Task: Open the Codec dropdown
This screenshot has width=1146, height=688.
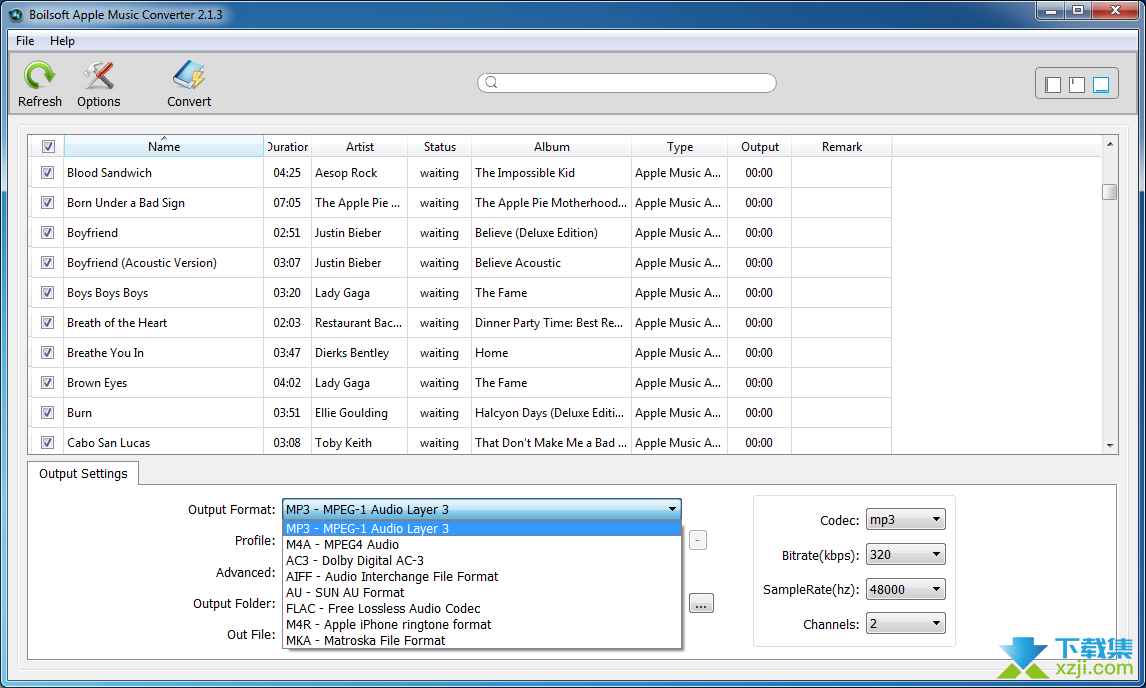Action: point(906,519)
